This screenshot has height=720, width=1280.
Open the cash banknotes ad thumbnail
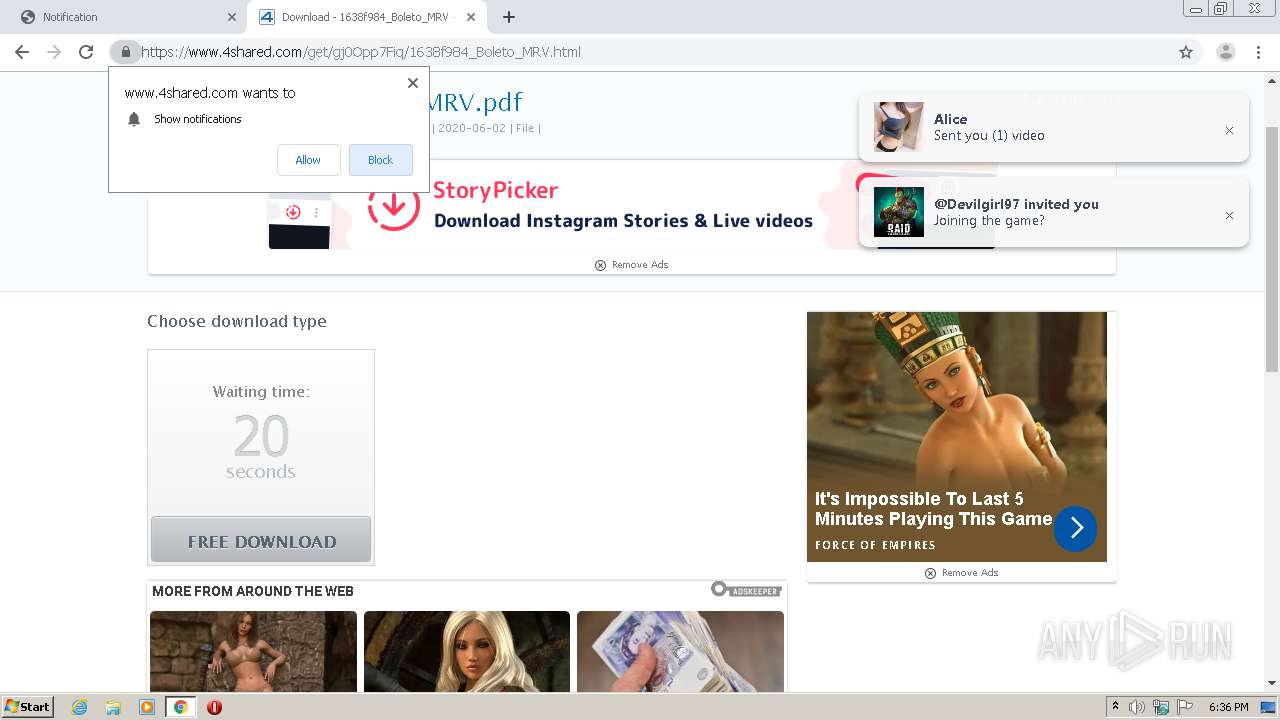click(680, 651)
